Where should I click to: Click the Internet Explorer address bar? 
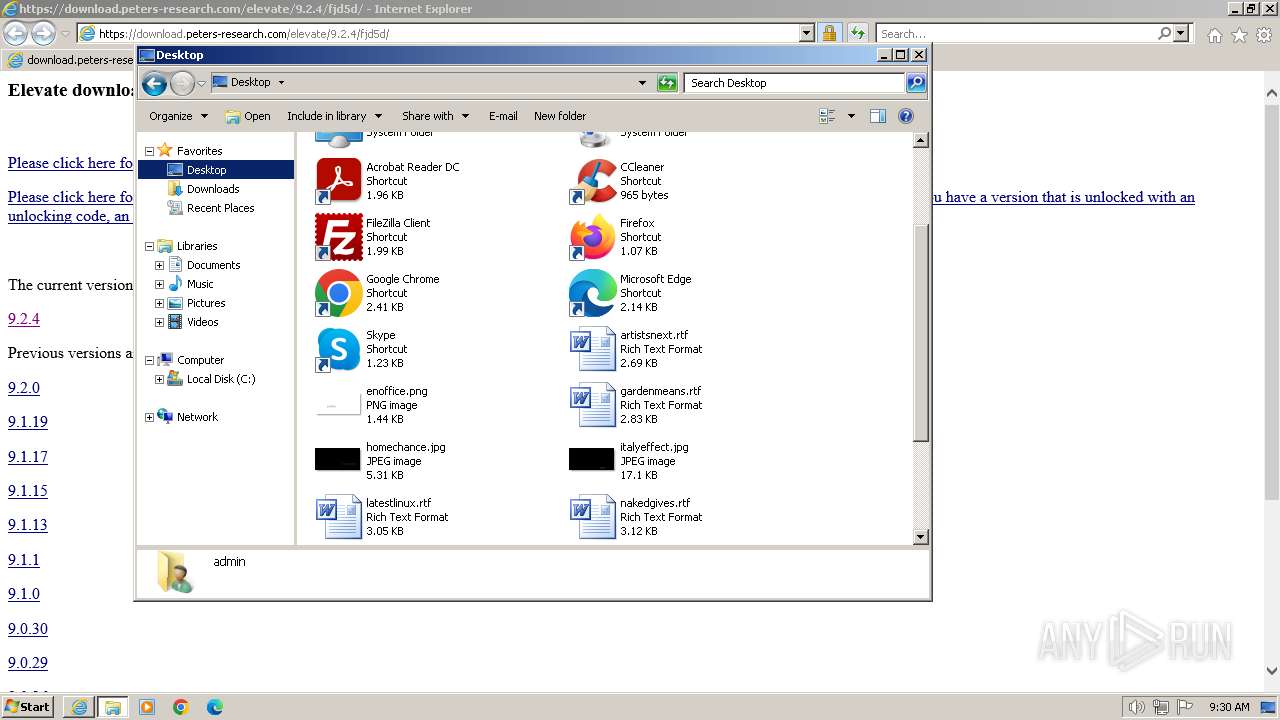pyautogui.click(x=447, y=33)
